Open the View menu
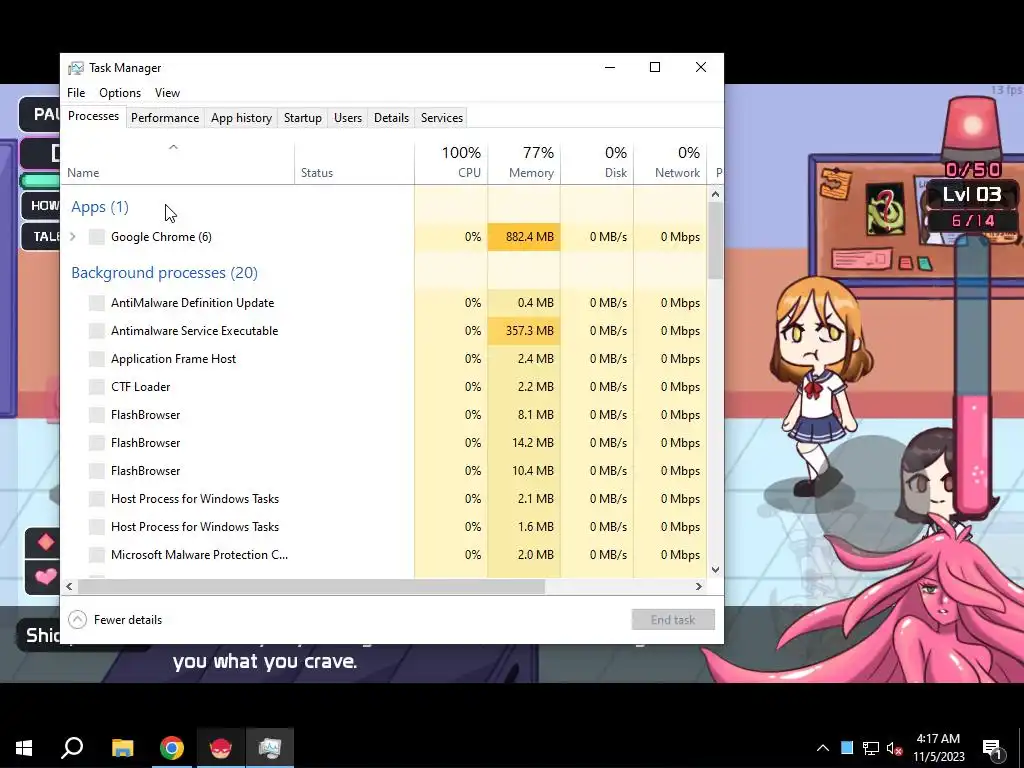 pyautogui.click(x=167, y=93)
